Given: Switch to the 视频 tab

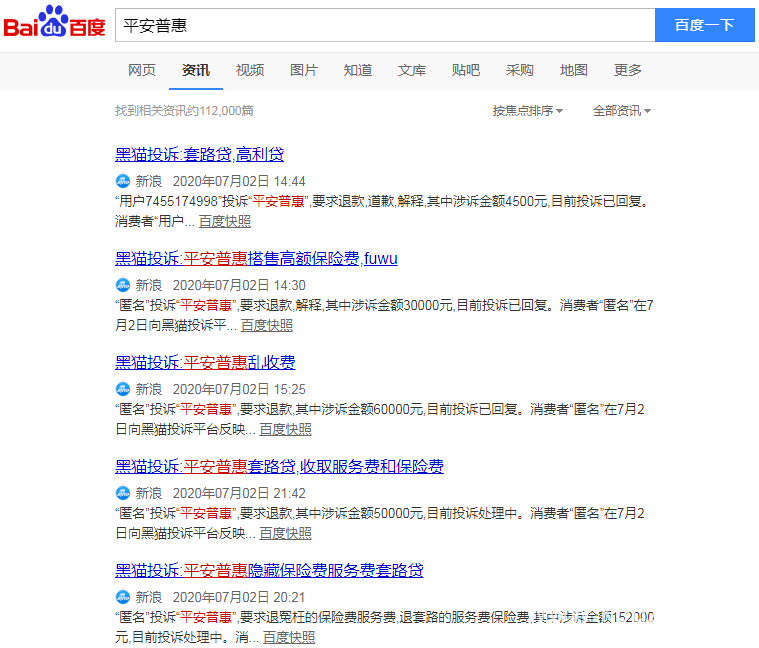Looking at the screenshot, I should pyautogui.click(x=250, y=70).
